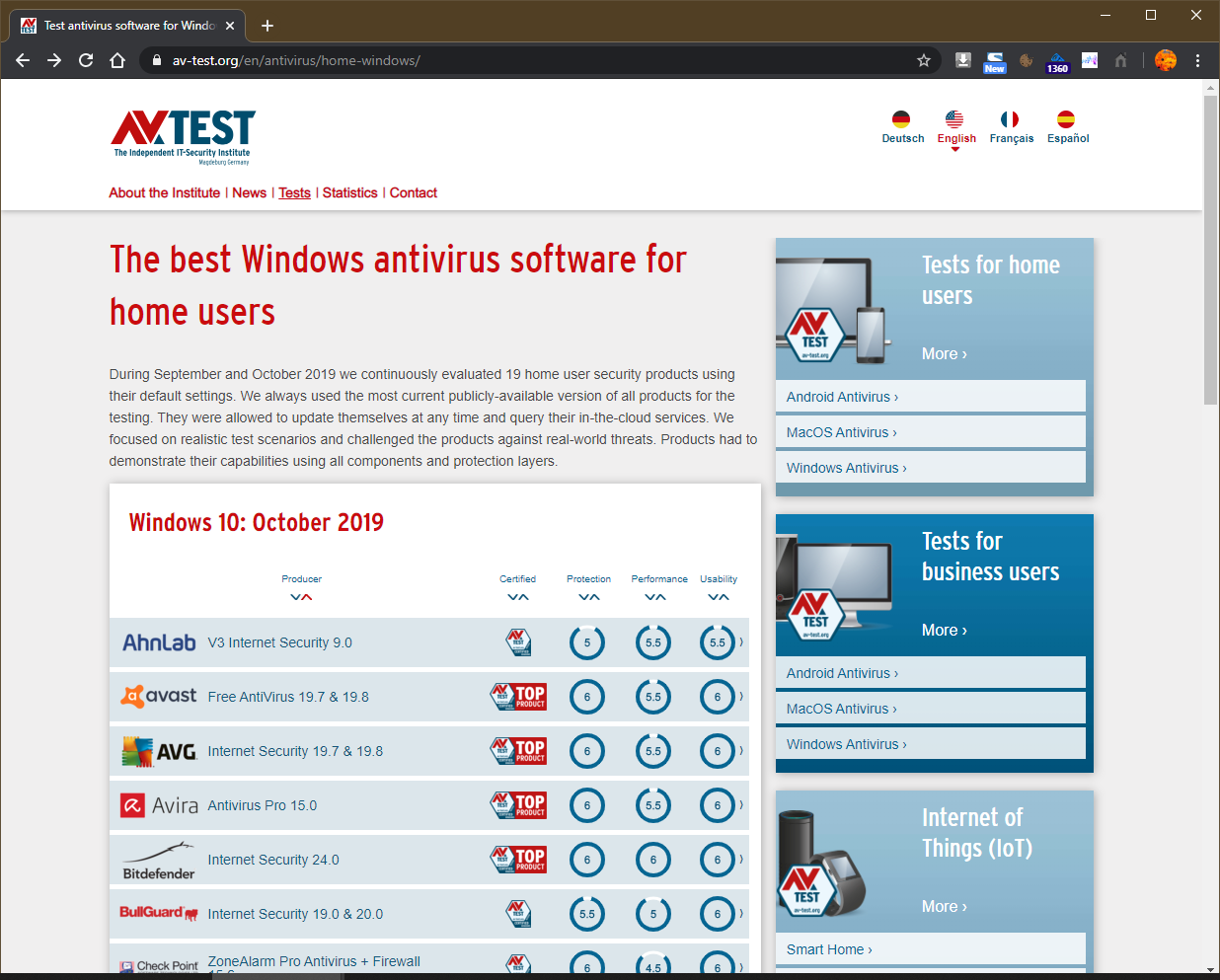Viewport: 1220px width, 980px height.
Task: Open the News menu item
Action: [250, 193]
